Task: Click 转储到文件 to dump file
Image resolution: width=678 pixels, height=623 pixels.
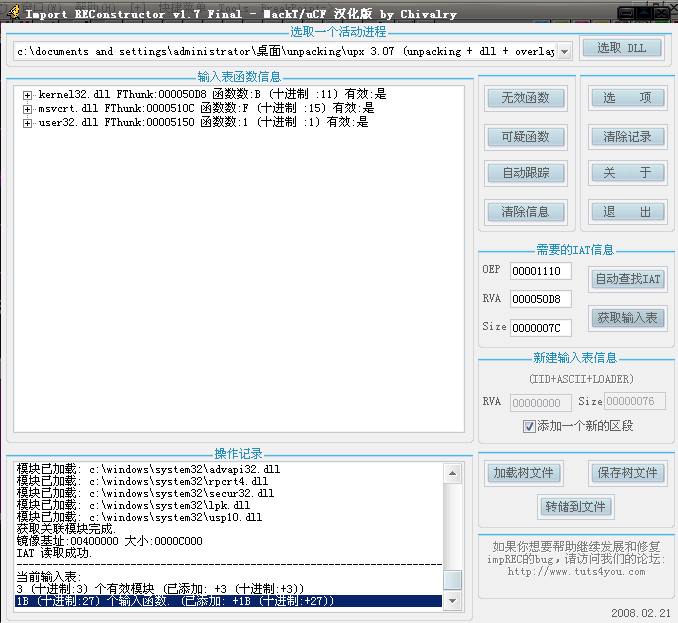Action: pos(576,507)
